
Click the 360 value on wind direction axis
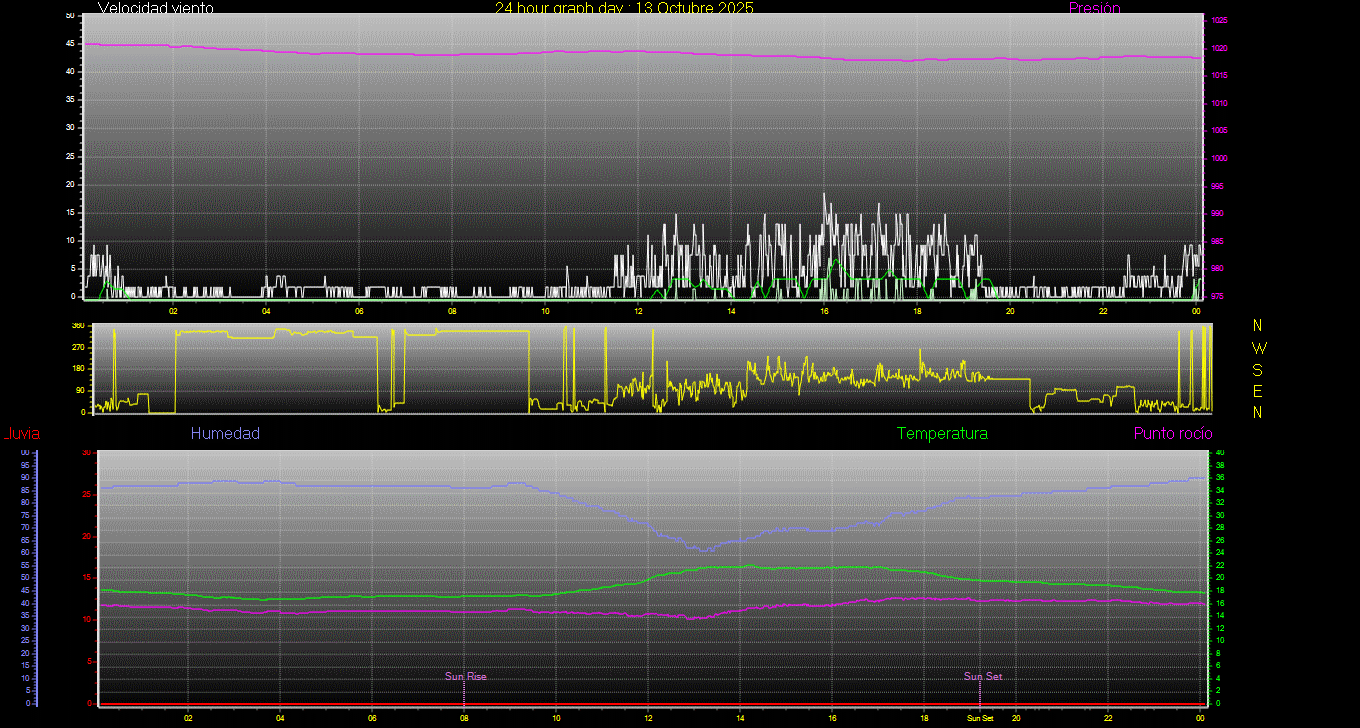point(77,326)
